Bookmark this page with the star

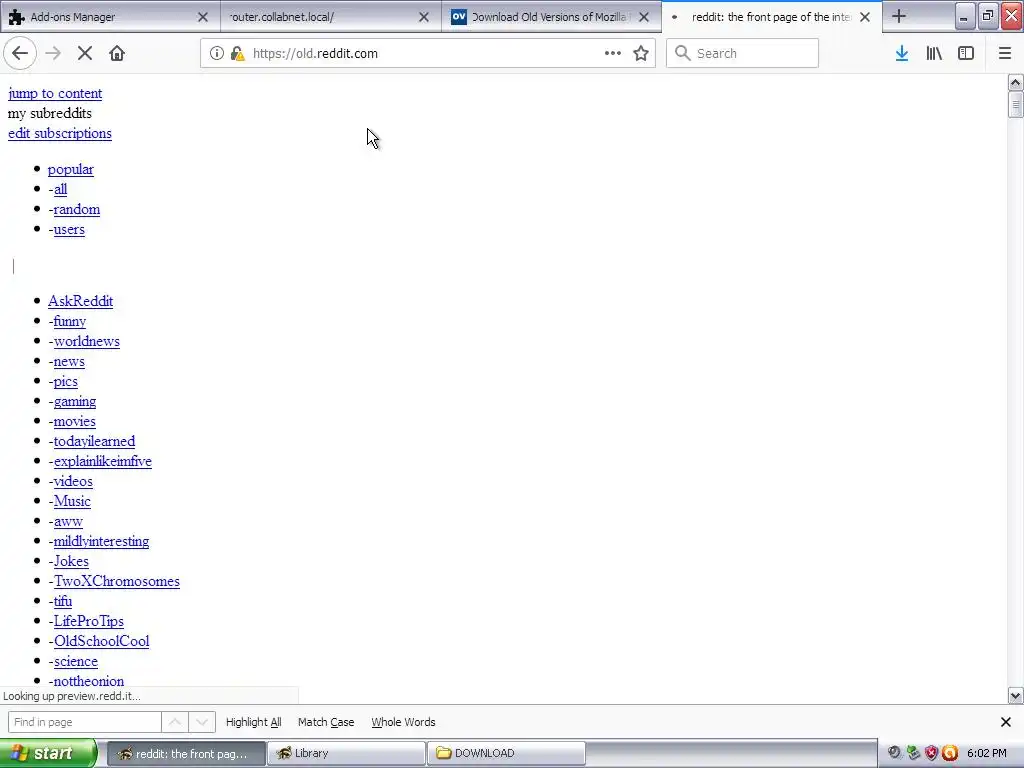point(641,53)
